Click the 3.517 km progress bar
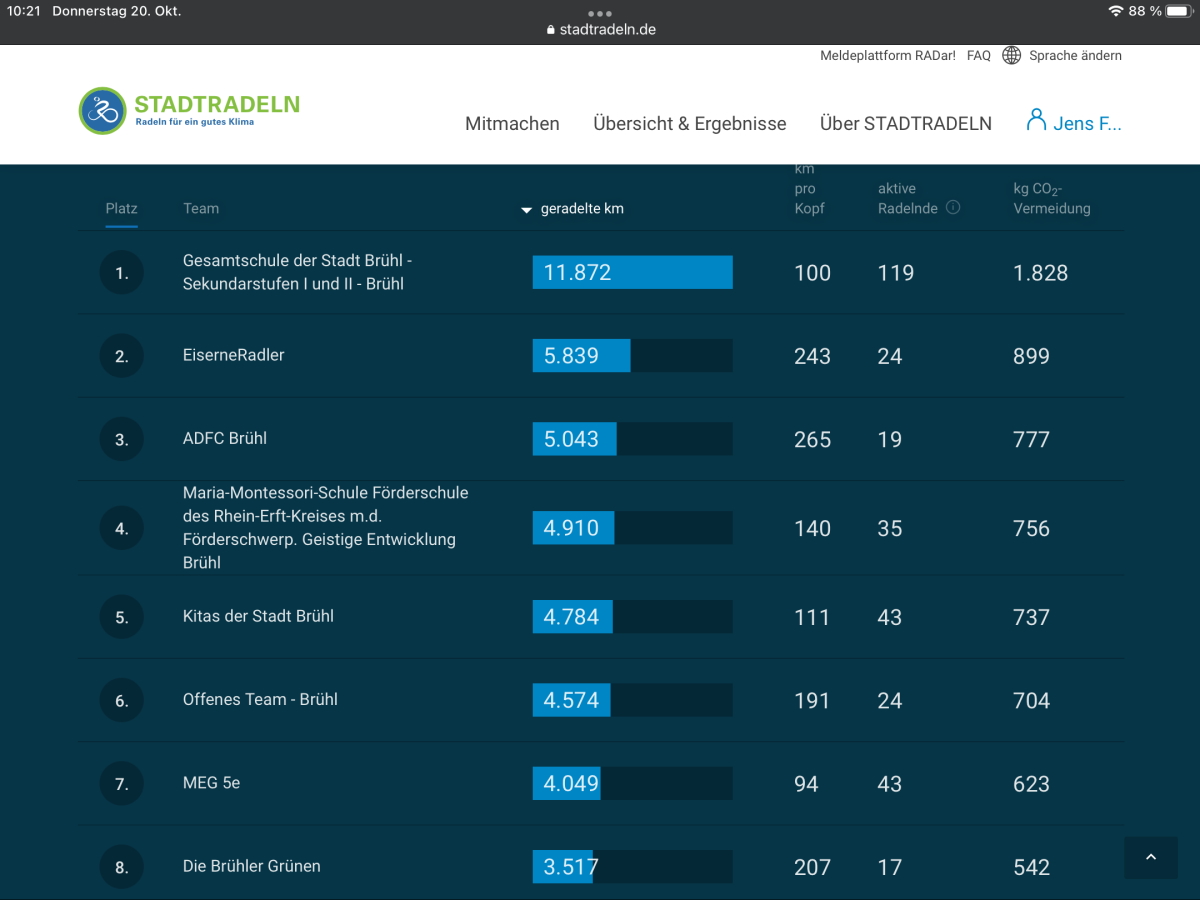The width and height of the screenshot is (1200, 900). pos(632,867)
